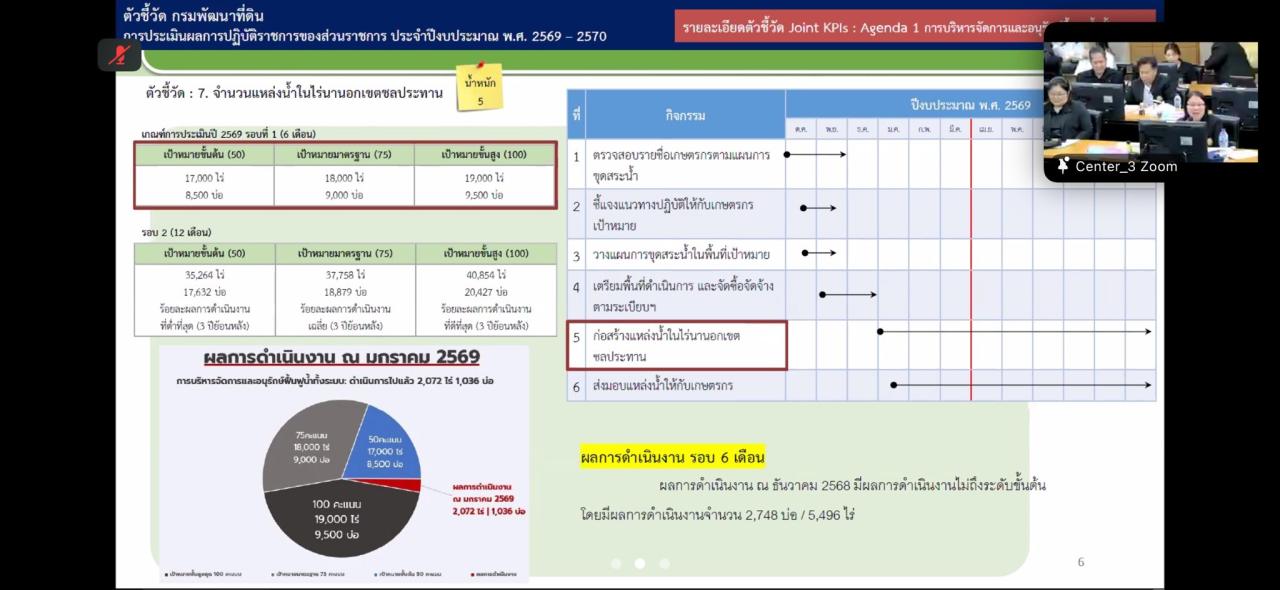Click the Center_3 Zoom participant name label

[1126, 167]
